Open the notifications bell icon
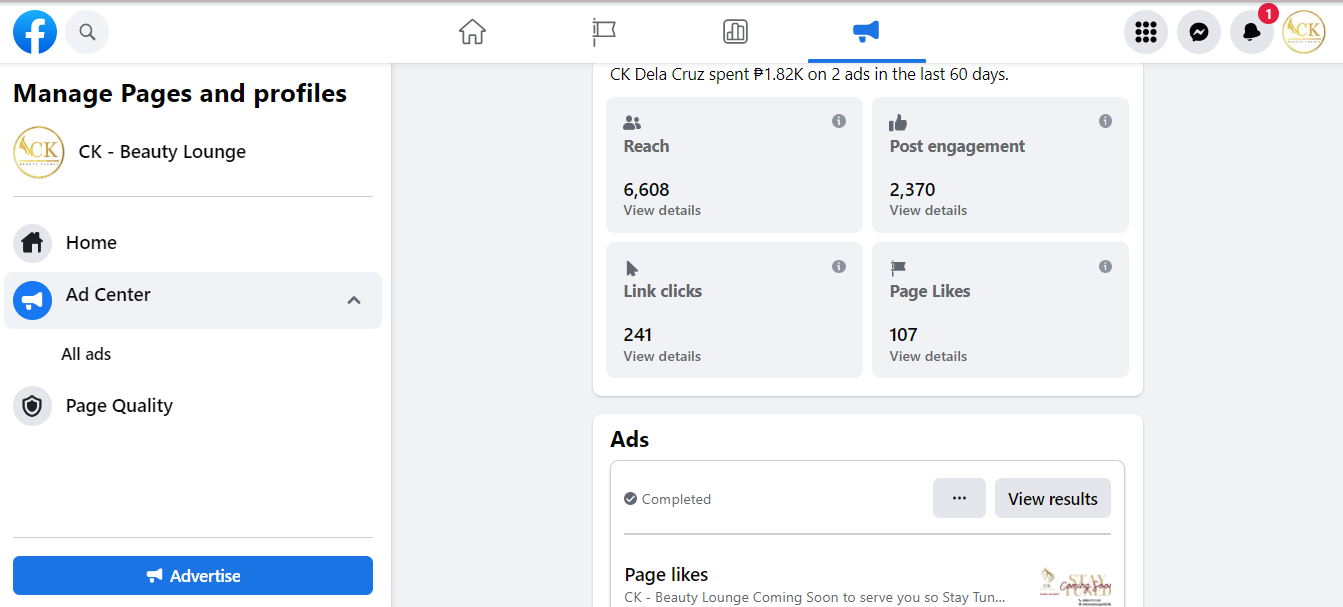Screen dimensions: 1343x607 click(1251, 32)
